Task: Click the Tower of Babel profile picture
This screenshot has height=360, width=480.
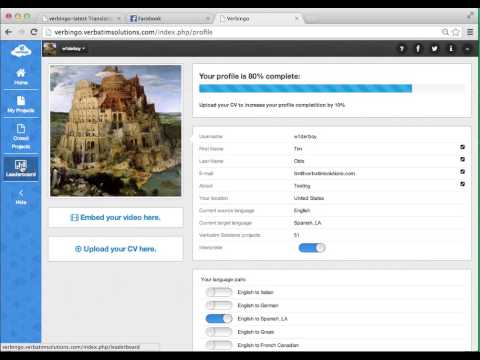Action: (116, 131)
